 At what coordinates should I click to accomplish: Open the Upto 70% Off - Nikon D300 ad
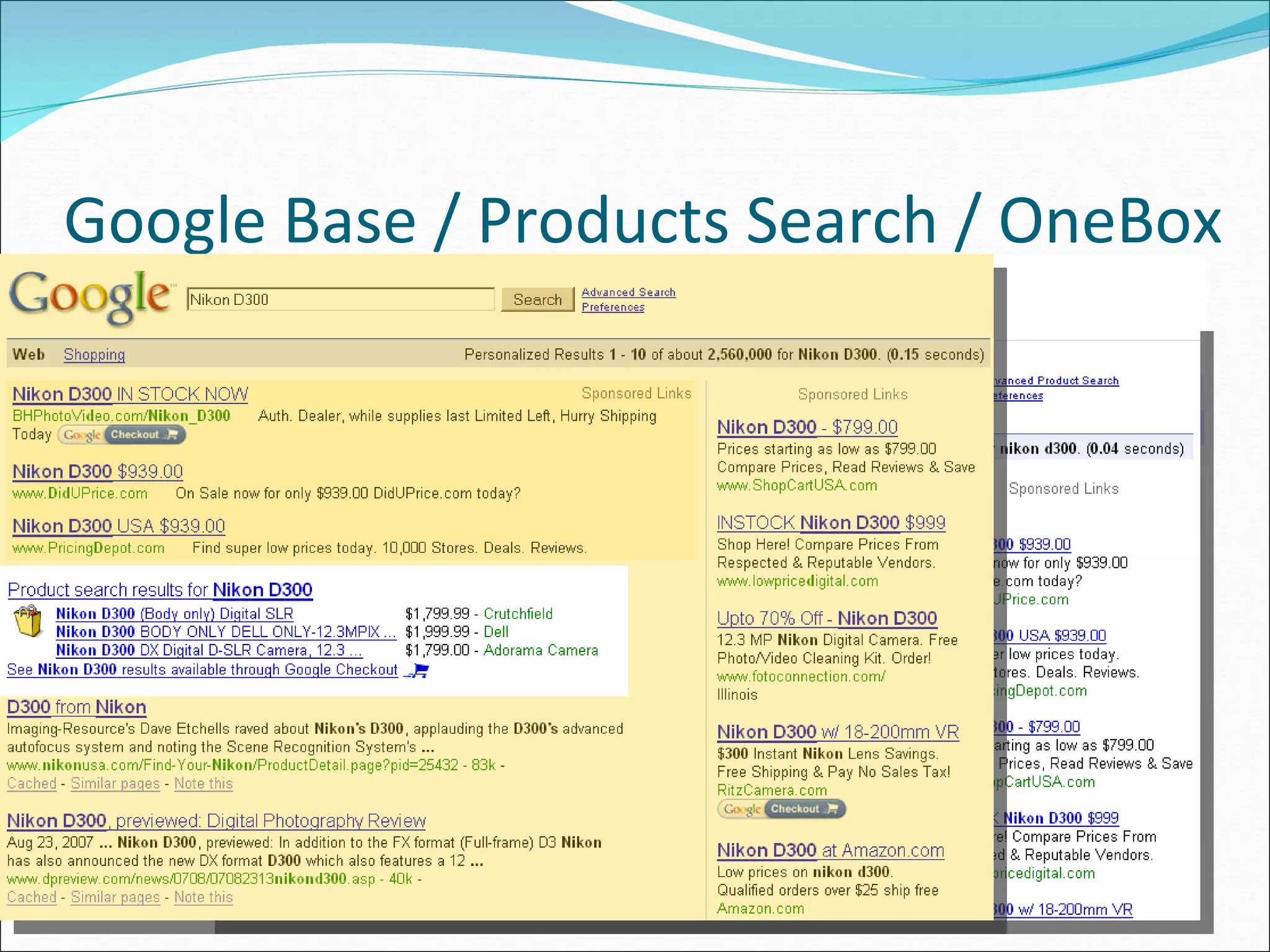point(827,618)
